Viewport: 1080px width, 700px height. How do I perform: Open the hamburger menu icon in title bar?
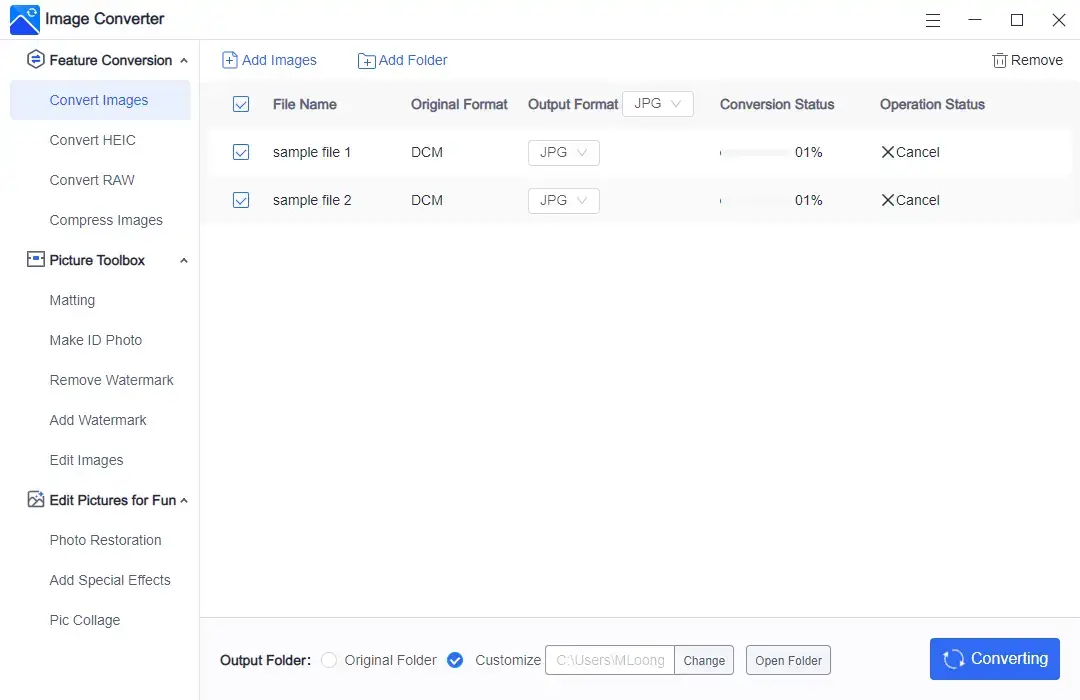tap(933, 20)
